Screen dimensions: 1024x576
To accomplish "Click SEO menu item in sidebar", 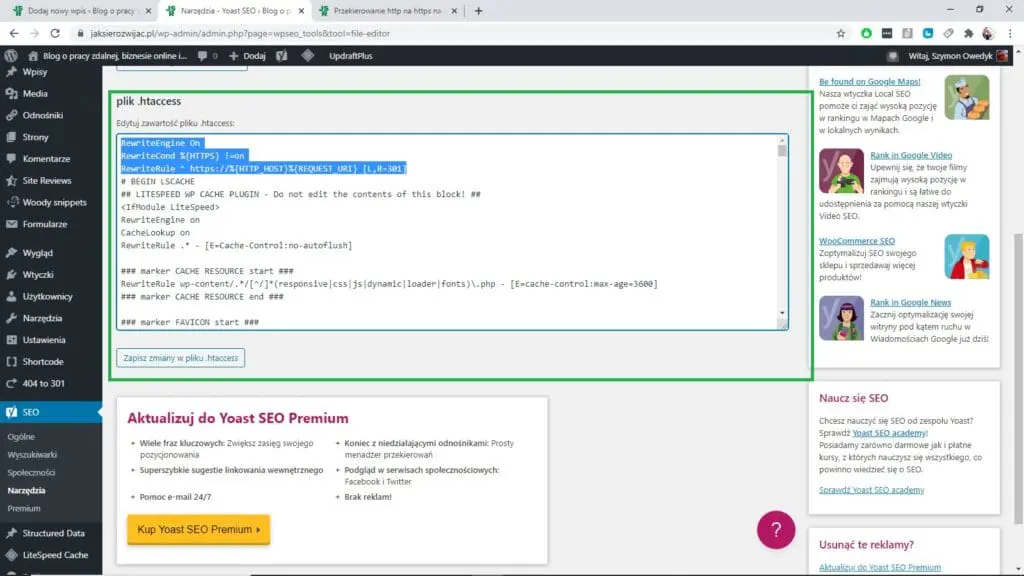I will pos(51,412).
